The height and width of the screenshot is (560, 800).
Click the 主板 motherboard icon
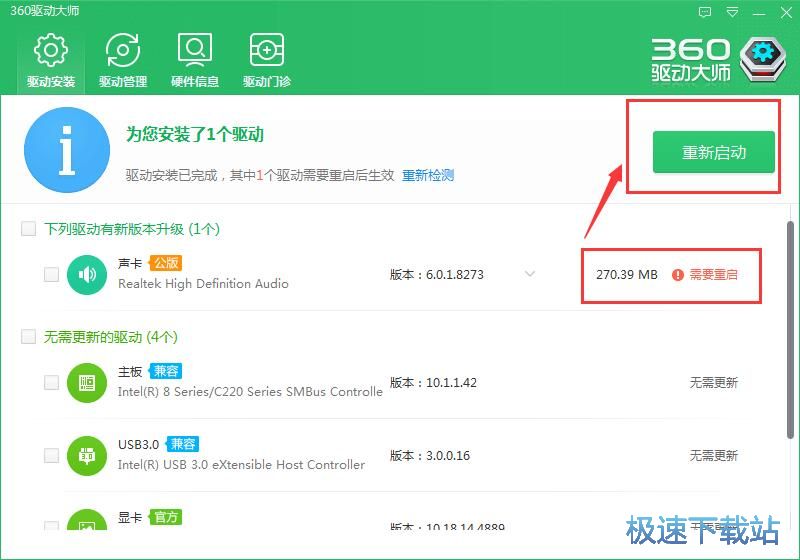(87, 383)
